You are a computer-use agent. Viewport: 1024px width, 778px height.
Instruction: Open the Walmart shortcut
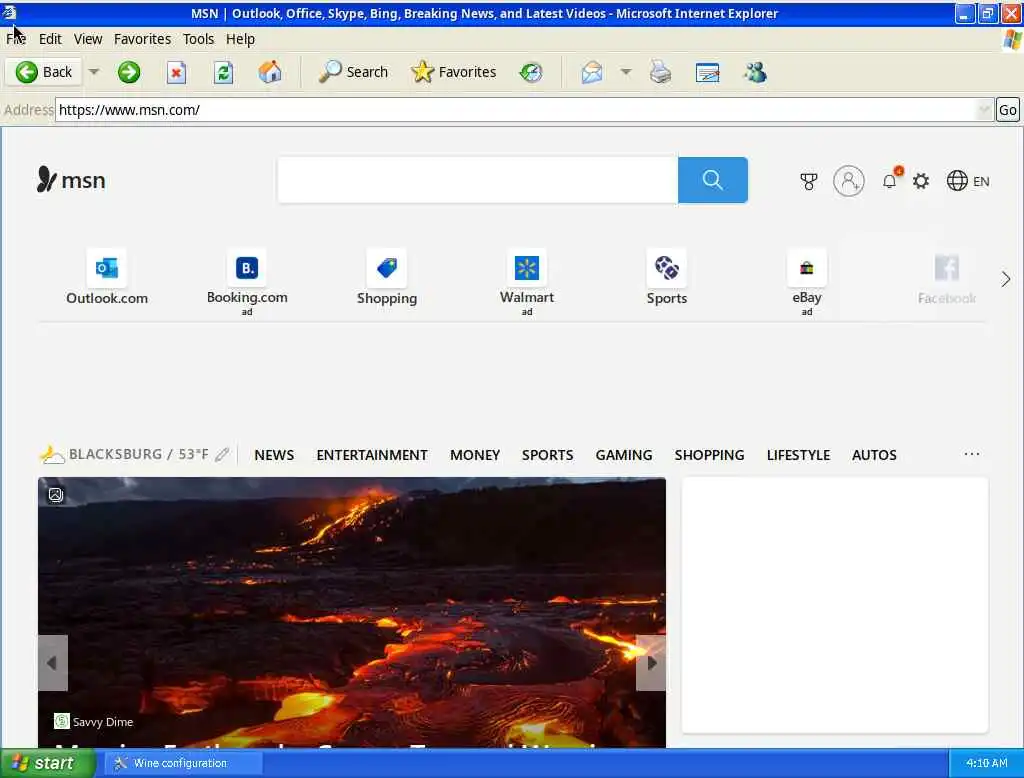526,282
